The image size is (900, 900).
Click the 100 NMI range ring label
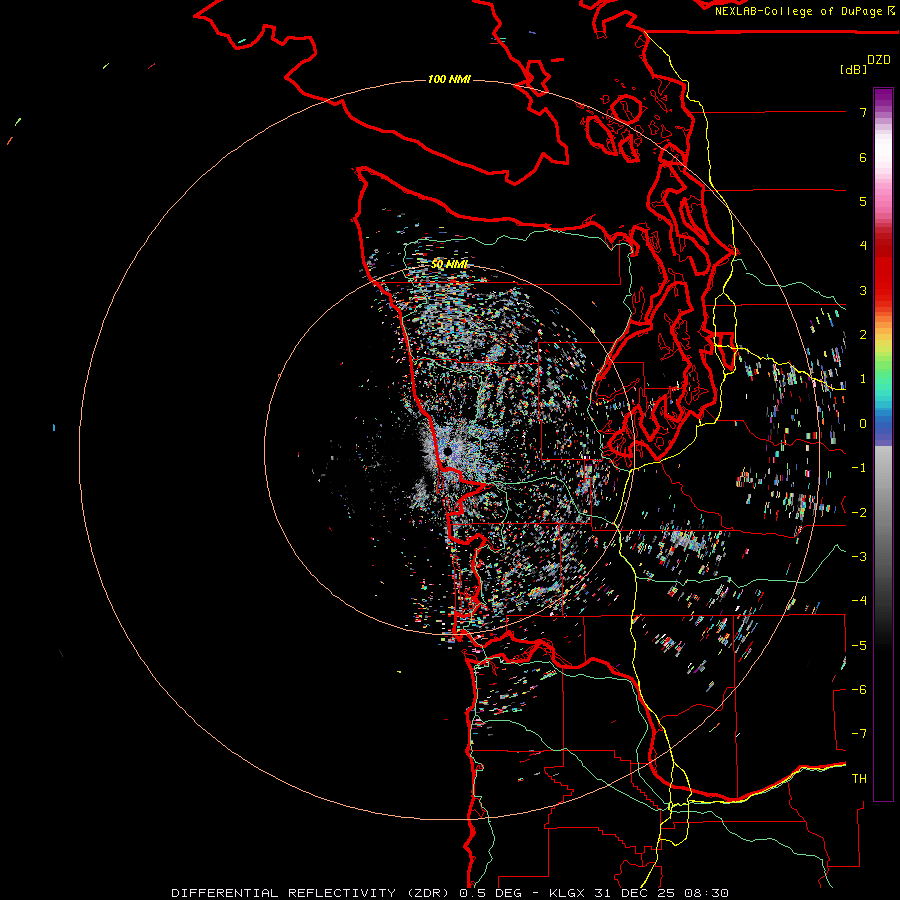click(449, 79)
